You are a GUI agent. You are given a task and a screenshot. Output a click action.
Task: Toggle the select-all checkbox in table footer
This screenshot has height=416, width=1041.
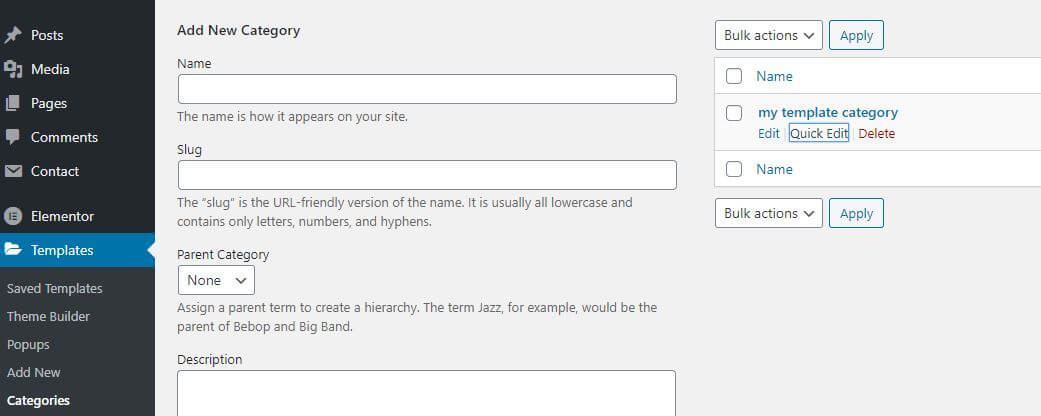coord(734,169)
